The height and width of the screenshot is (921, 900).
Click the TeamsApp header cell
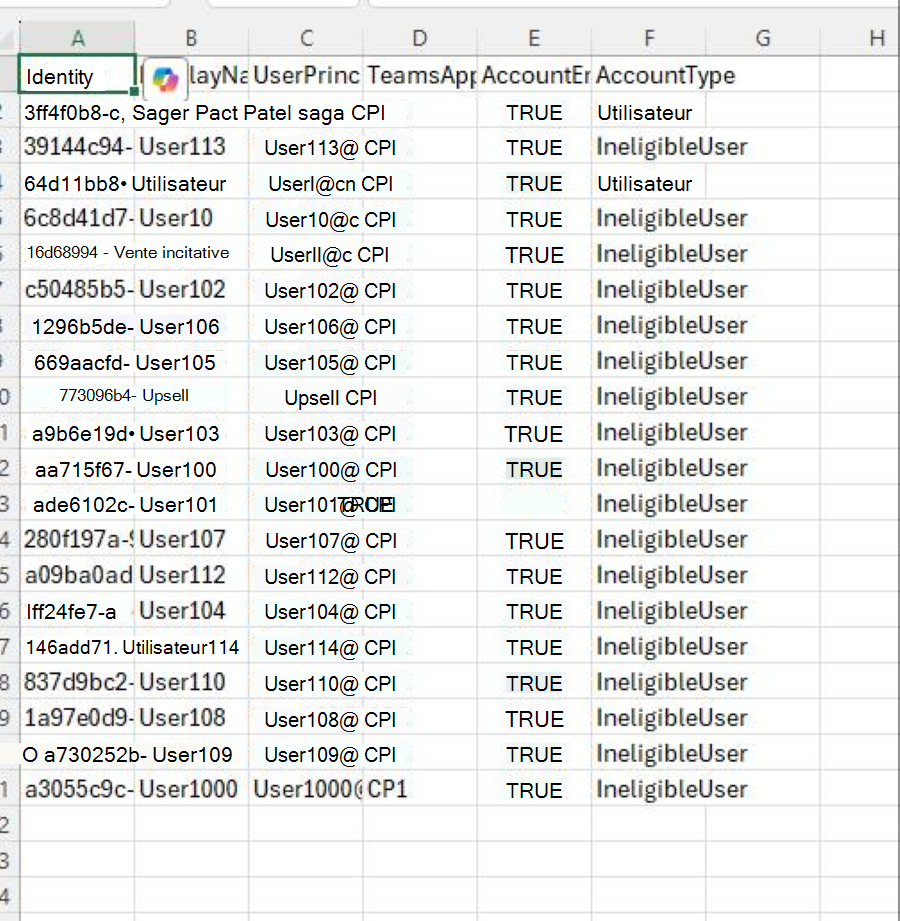pos(420,75)
